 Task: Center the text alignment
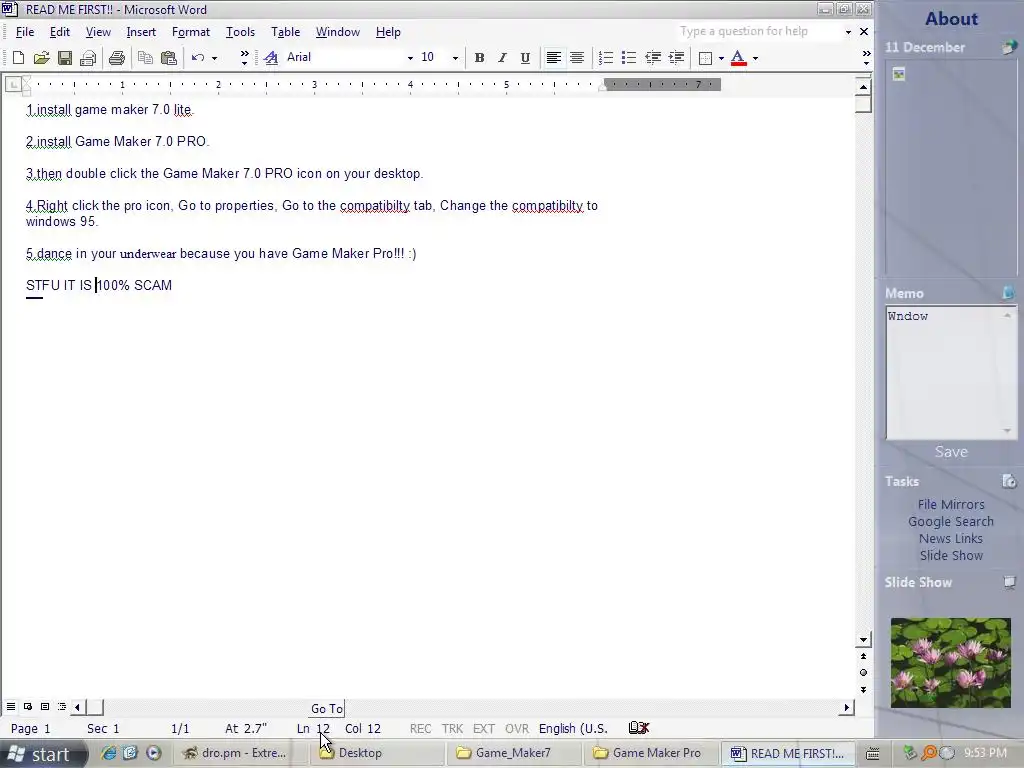tap(577, 58)
